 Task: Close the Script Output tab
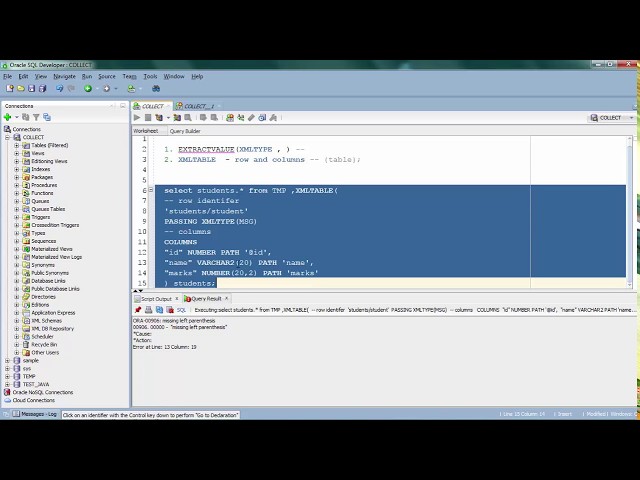(x=177, y=298)
